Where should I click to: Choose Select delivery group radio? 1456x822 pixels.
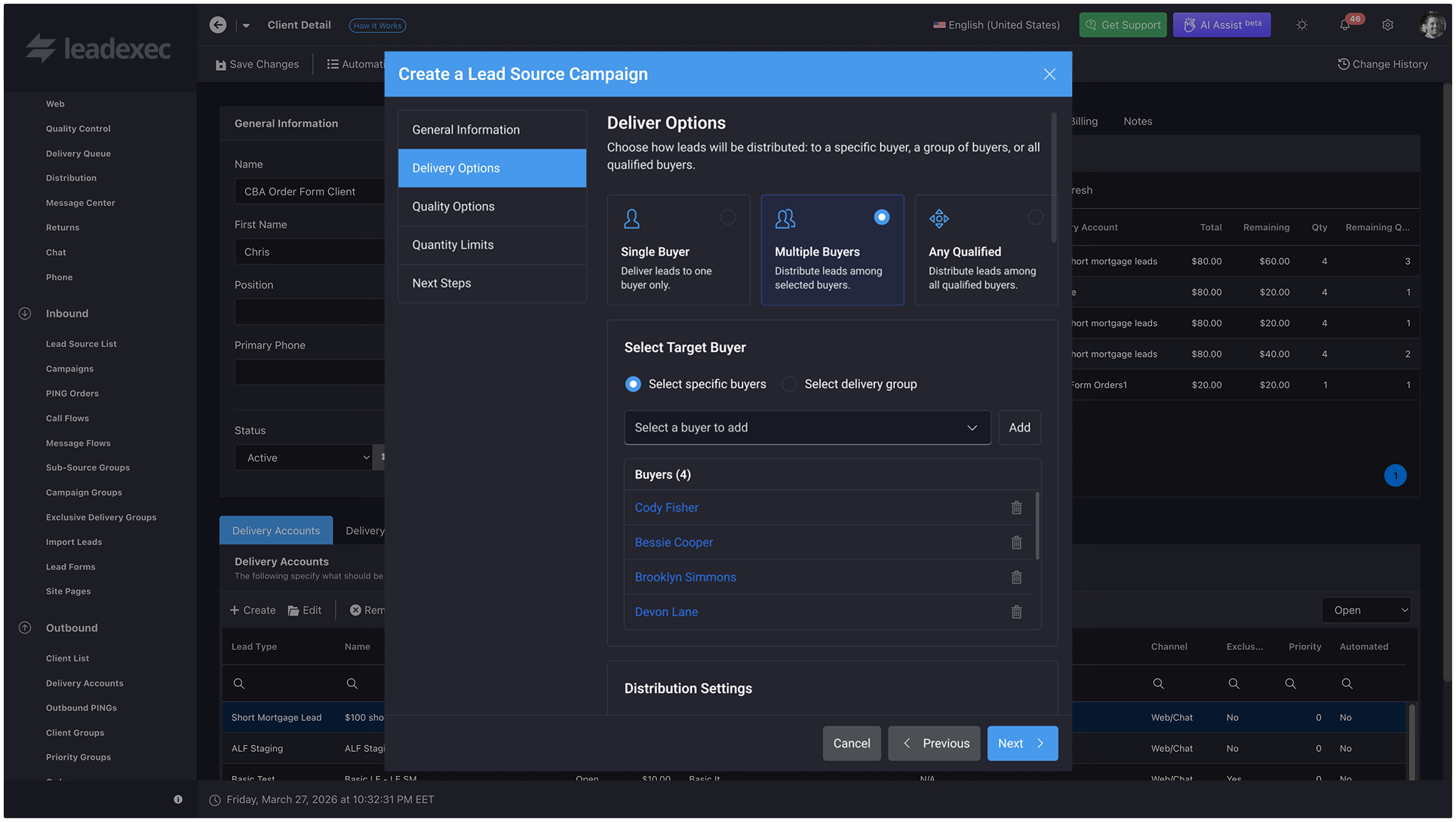pyautogui.click(x=789, y=384)
